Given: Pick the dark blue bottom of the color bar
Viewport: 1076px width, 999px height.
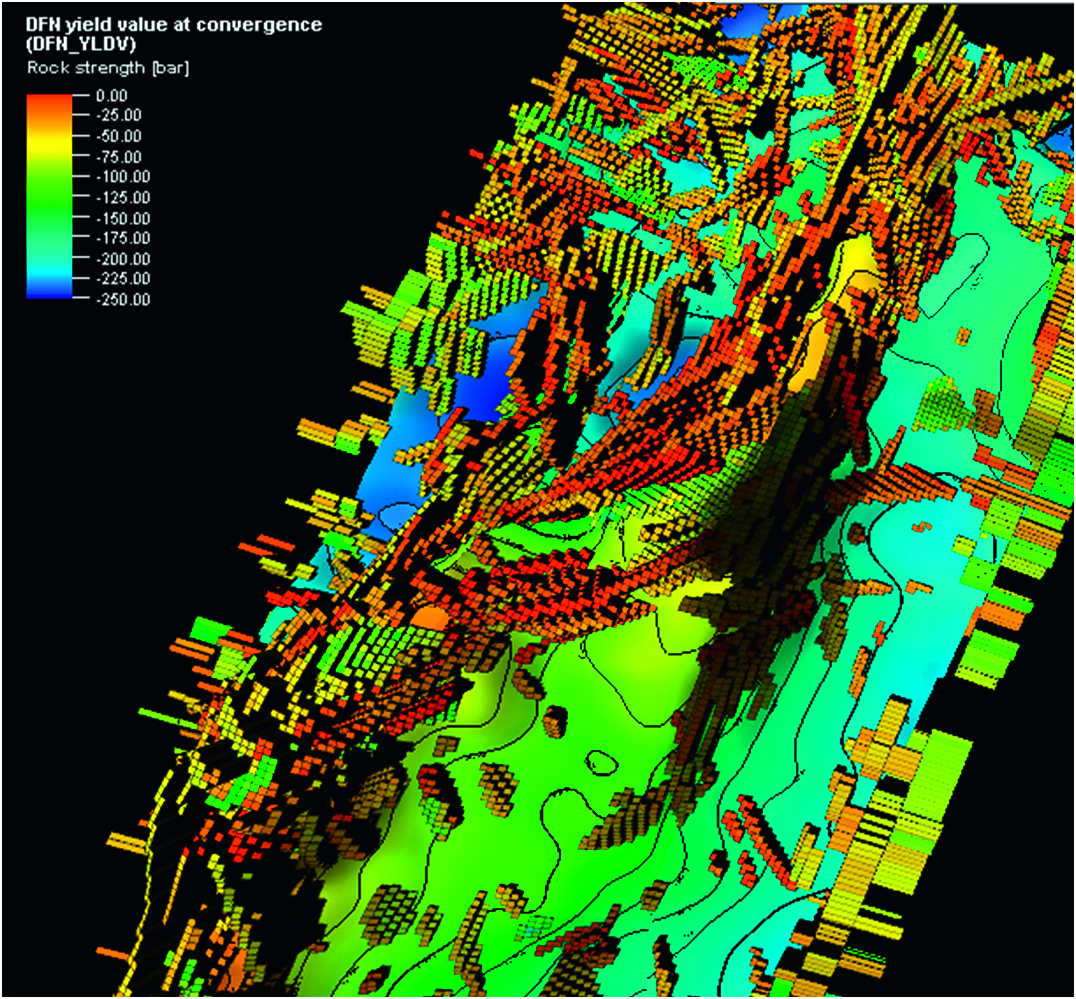Looking at the screenshot, I should (x=48, y=293).
